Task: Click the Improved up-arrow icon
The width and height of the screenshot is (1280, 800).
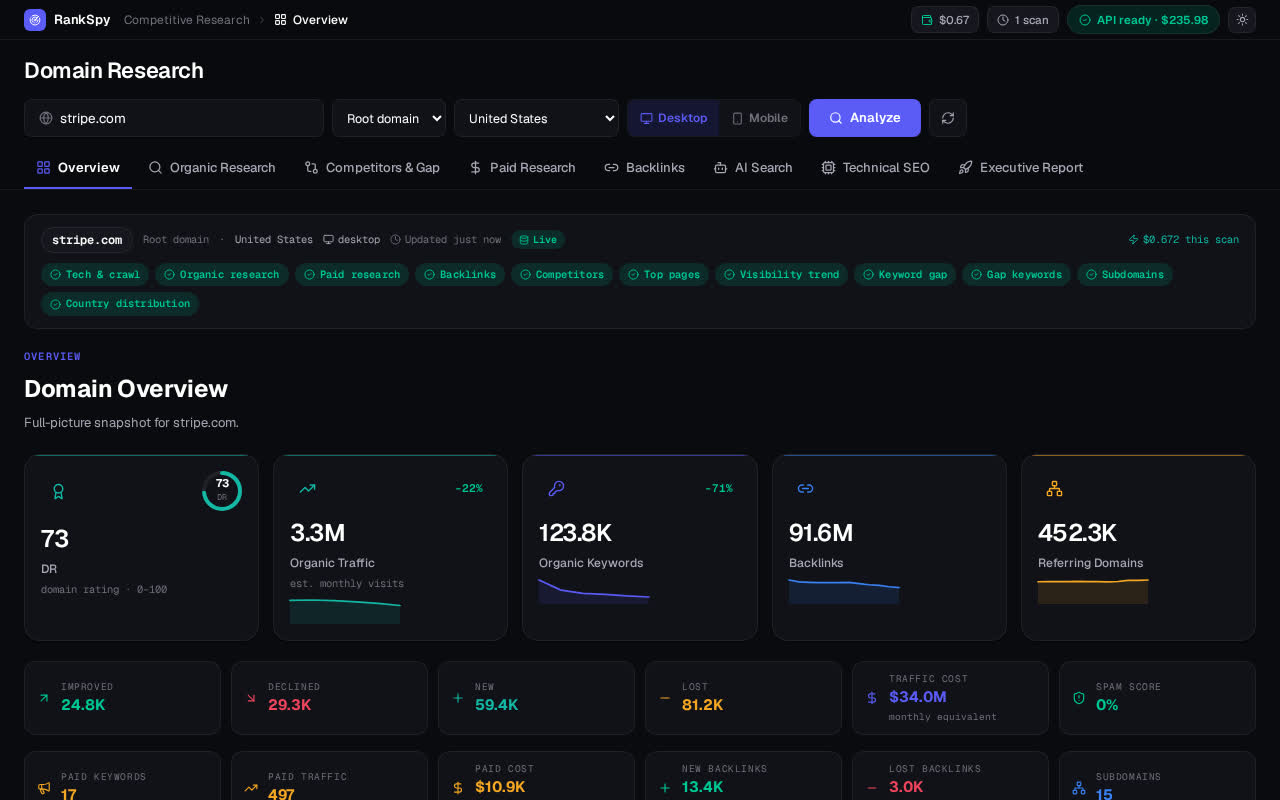Action: point(43,698)
